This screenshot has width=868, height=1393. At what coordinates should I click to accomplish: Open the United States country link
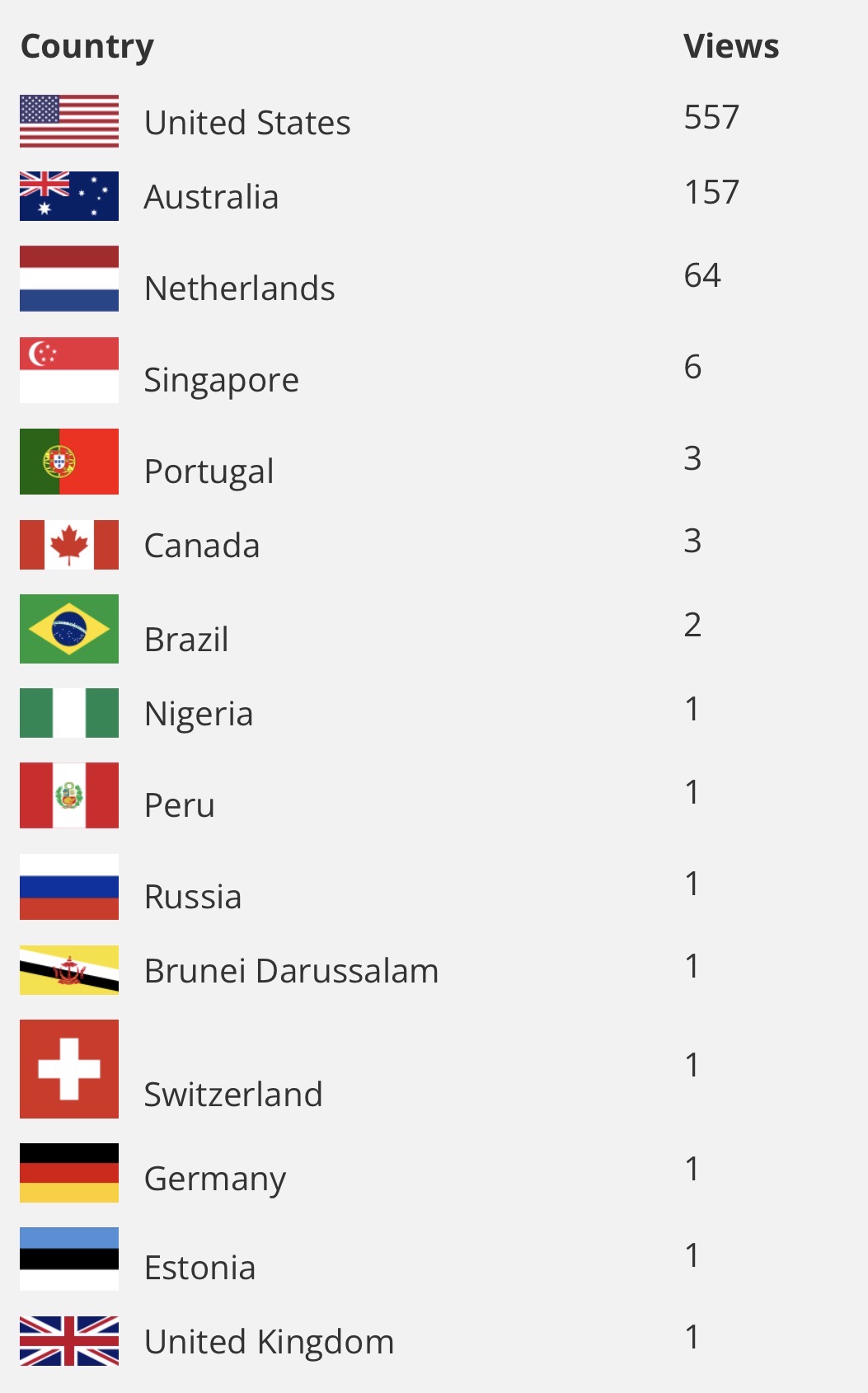[x=247, y=123]
